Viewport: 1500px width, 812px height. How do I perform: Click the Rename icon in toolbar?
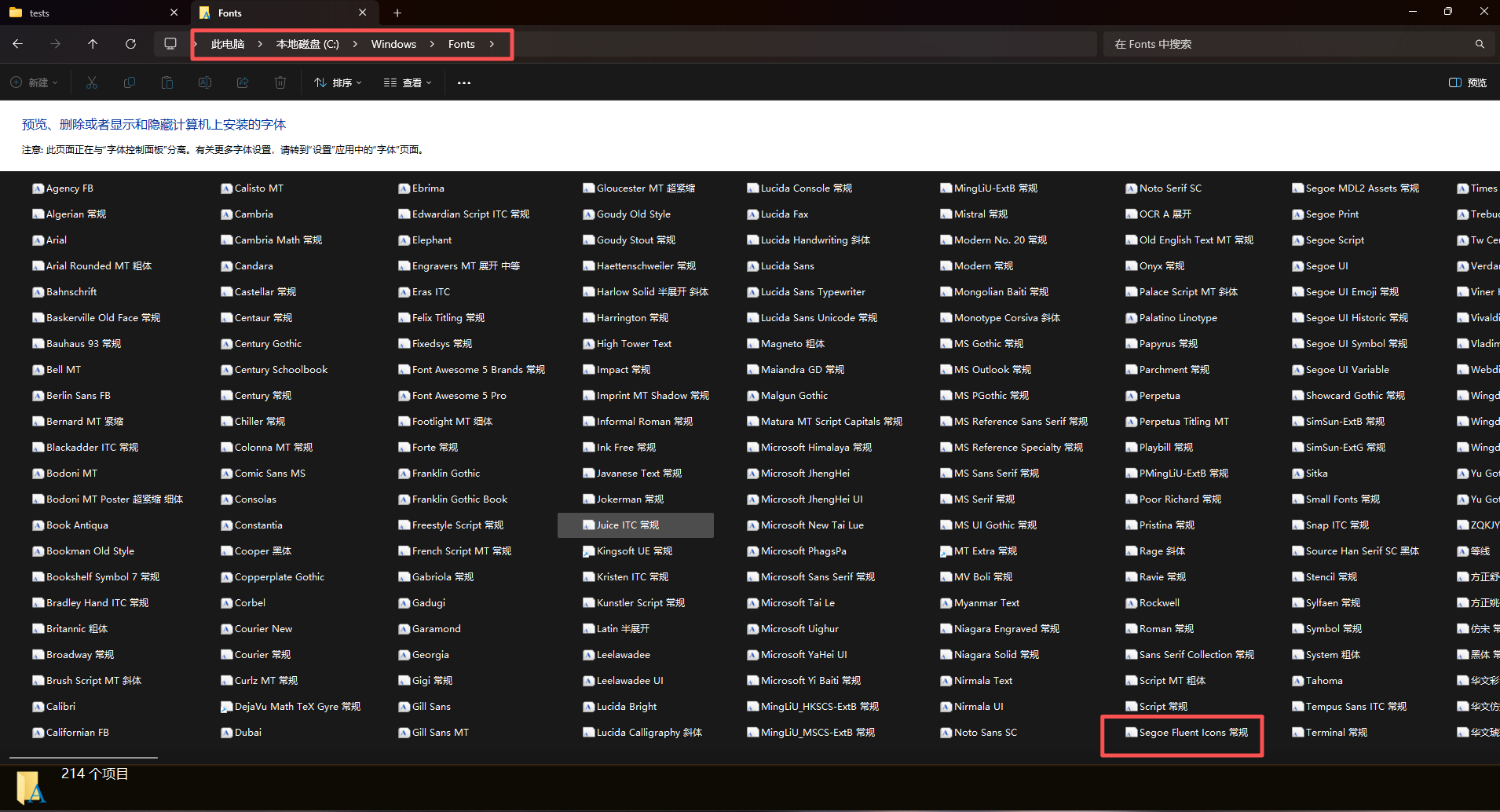[205, 82]
